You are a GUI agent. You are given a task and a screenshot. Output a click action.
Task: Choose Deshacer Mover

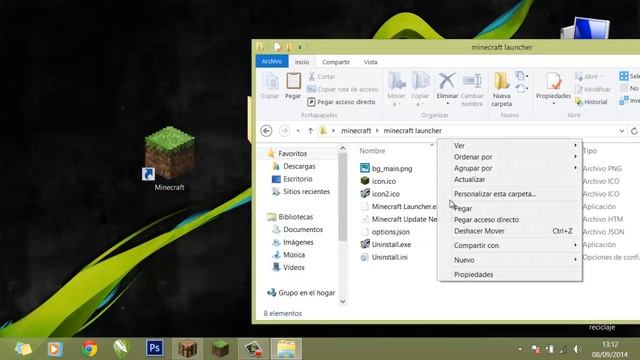tap(509, 231)
